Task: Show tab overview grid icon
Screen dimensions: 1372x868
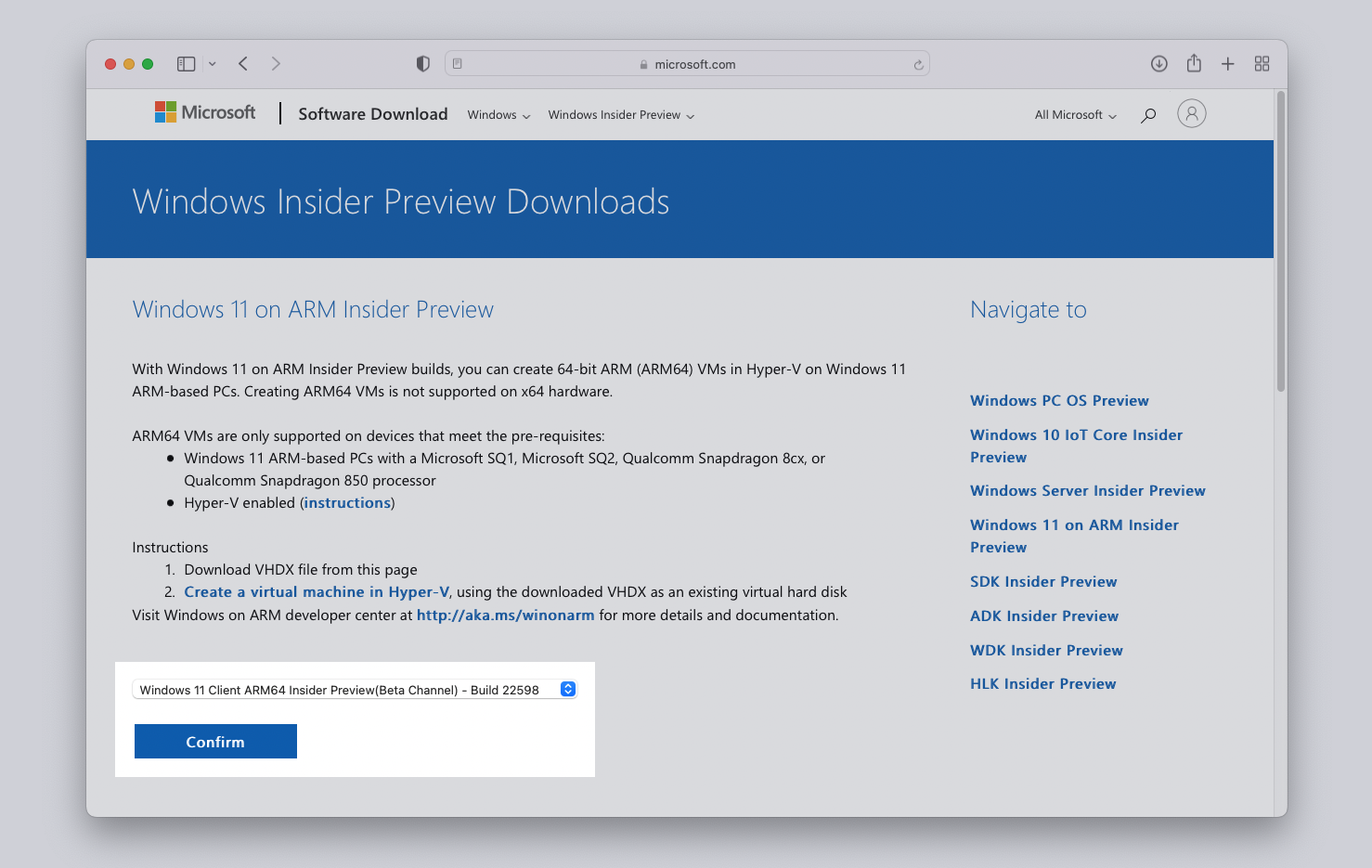Action: (1262, 64)
